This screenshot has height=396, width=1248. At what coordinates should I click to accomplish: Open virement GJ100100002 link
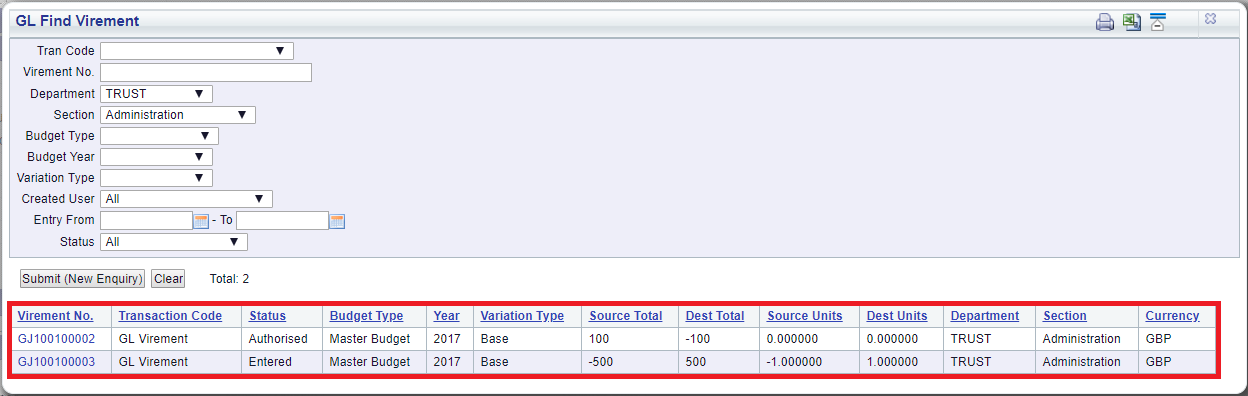click(x=56, y=339)
